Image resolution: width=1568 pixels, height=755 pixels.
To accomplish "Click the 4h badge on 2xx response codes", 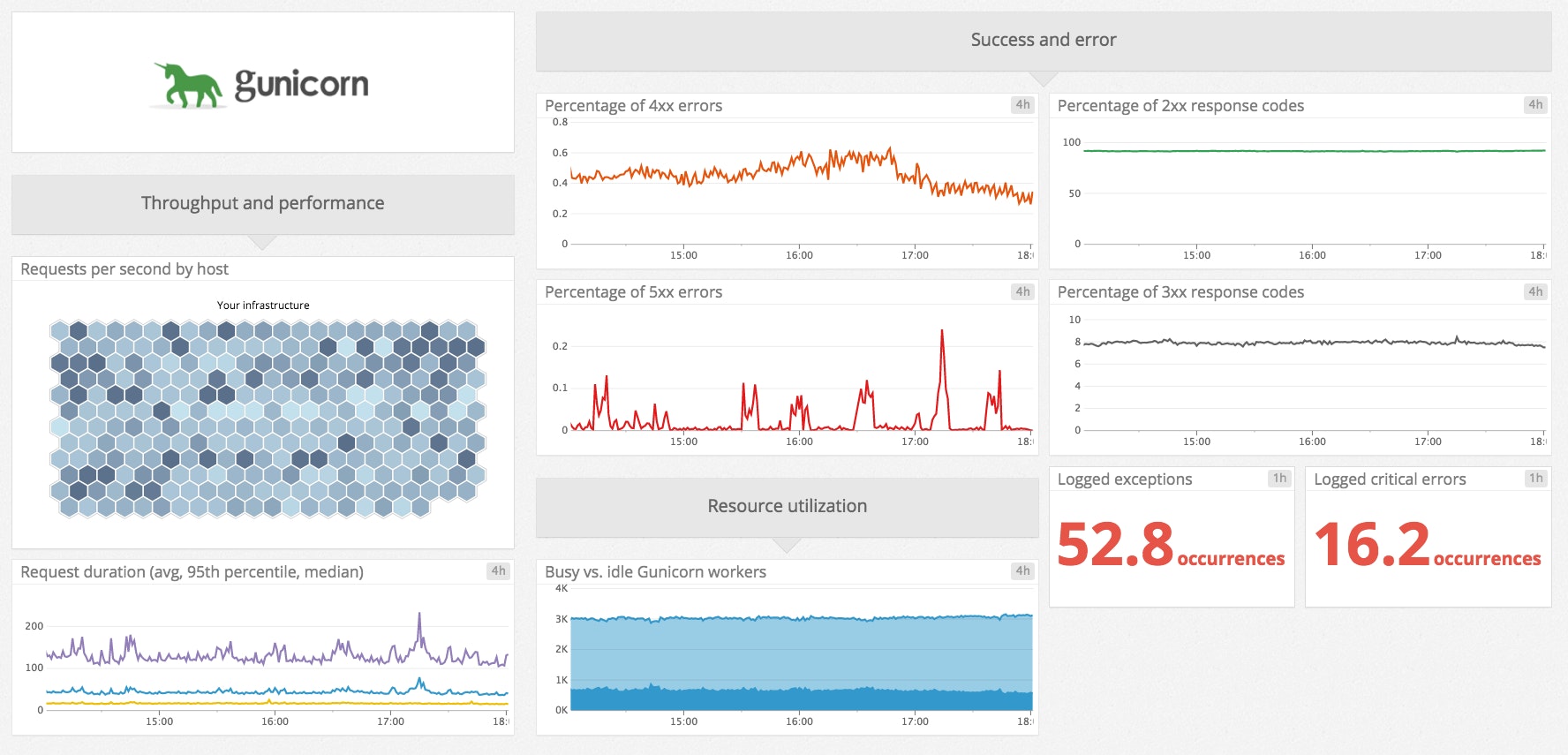I will coord(1535,104).
